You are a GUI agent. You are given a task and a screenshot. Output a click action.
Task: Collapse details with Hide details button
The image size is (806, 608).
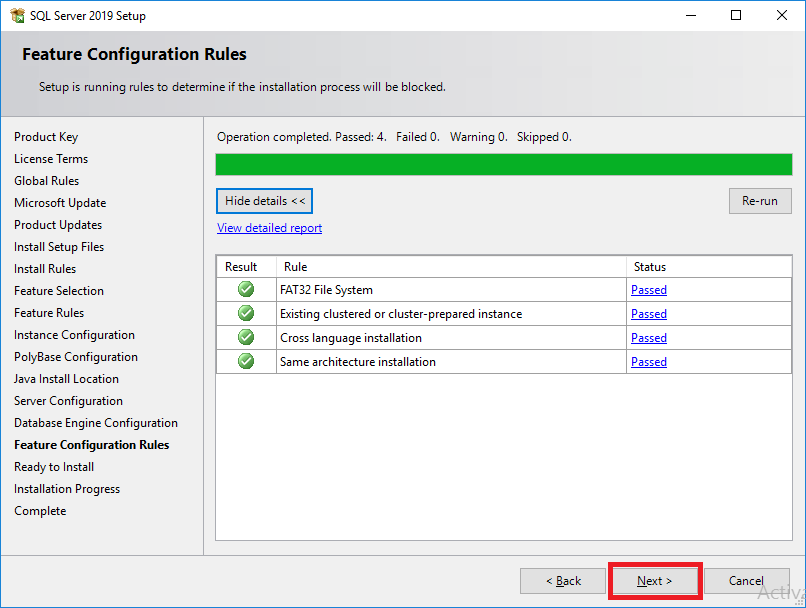pos(264,201)
